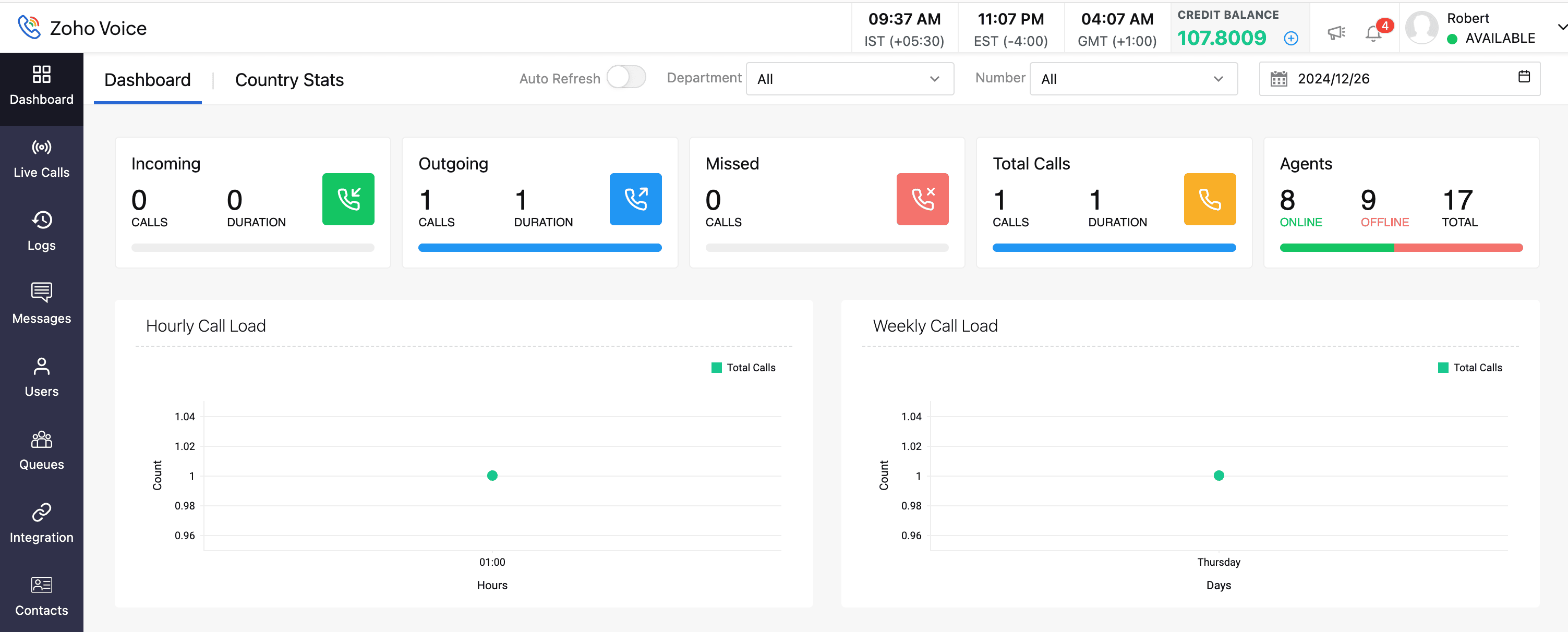Click the announcements megaphone icon

click(x=1336, y=32)
